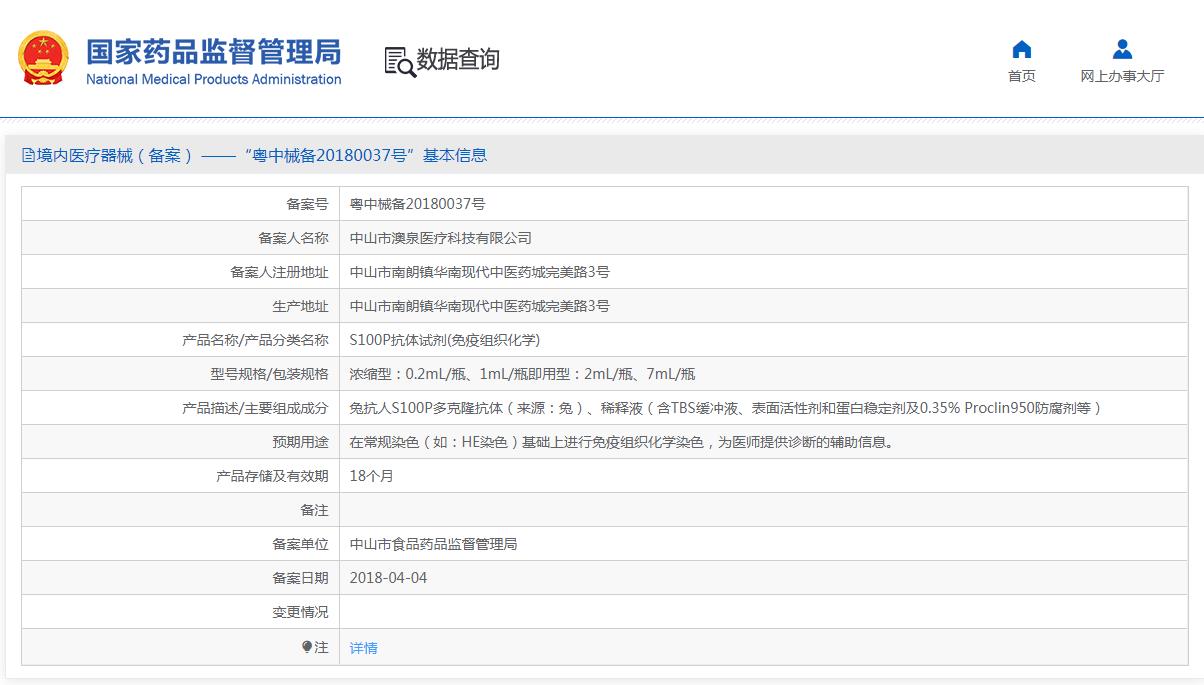Screen dimensions: 1204x685
Task: Click the 数据查询 magnifier document icon
Action: coord(399,61)
